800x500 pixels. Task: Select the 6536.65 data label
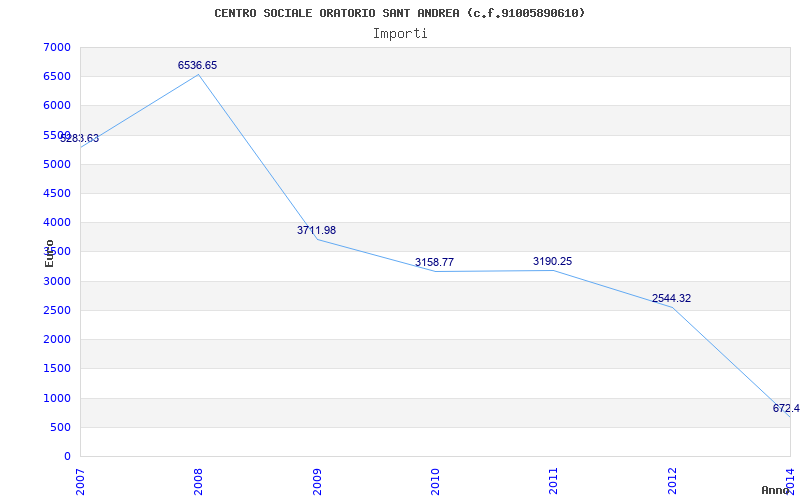pos(197,65)
